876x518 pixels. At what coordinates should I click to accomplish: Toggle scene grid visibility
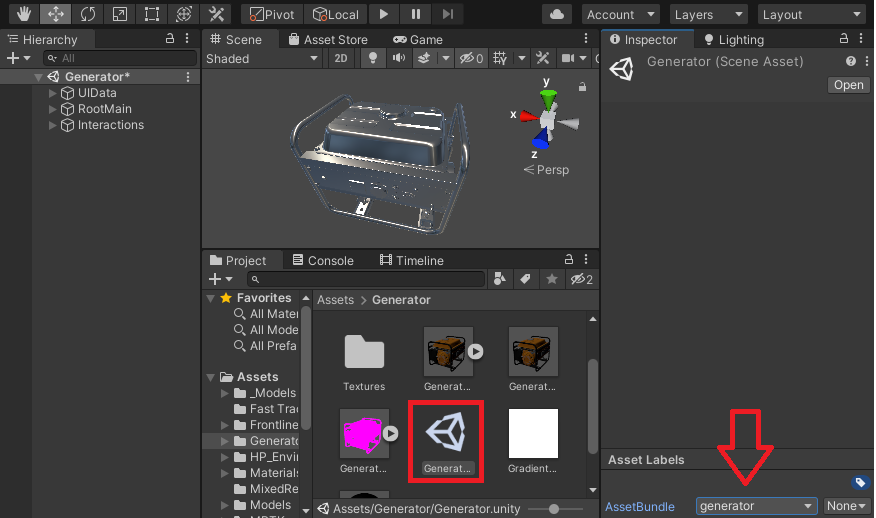(x=500, y=59)
